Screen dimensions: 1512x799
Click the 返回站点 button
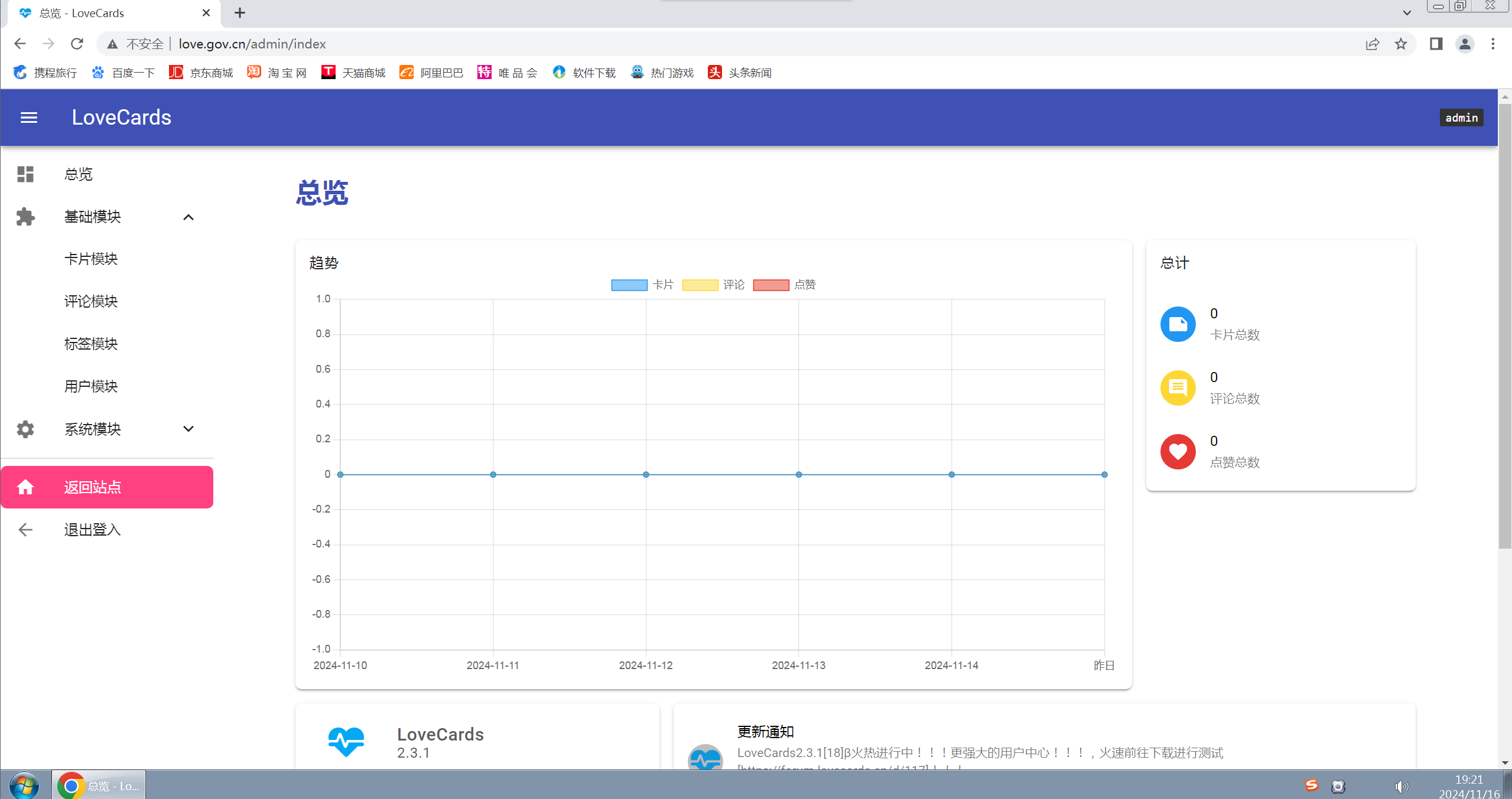click(x=107, y=487)
